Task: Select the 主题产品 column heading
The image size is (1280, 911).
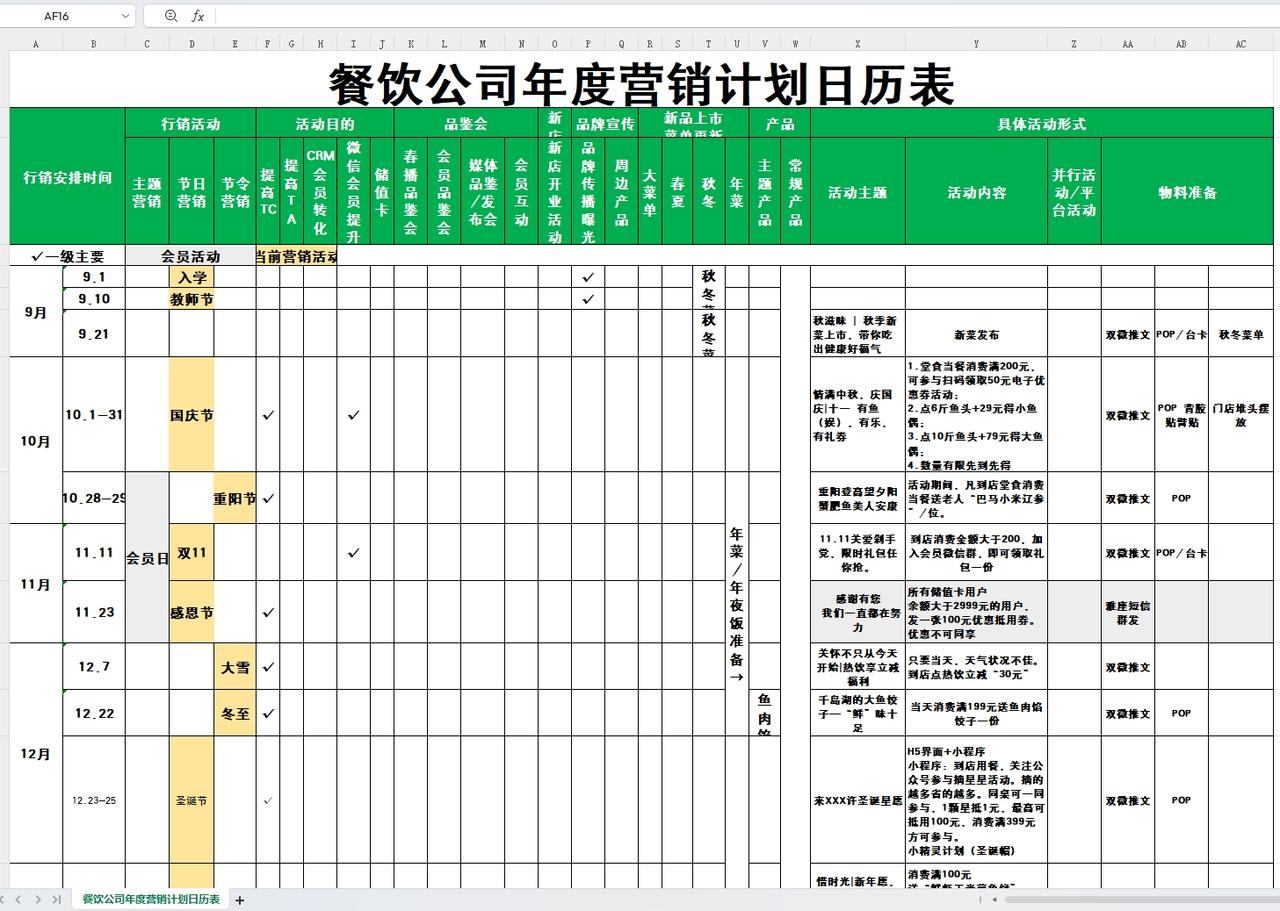Action: [x=764, y=191]
